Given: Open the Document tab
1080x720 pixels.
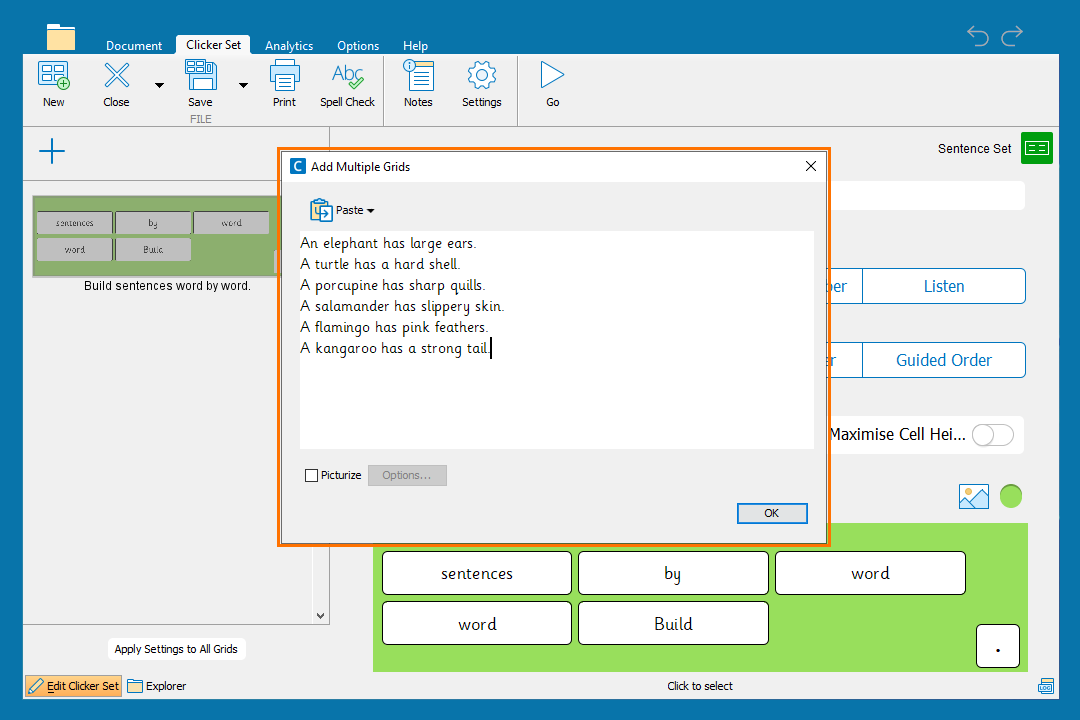Looking at the screenshot, I should click(x=134, y=46).
